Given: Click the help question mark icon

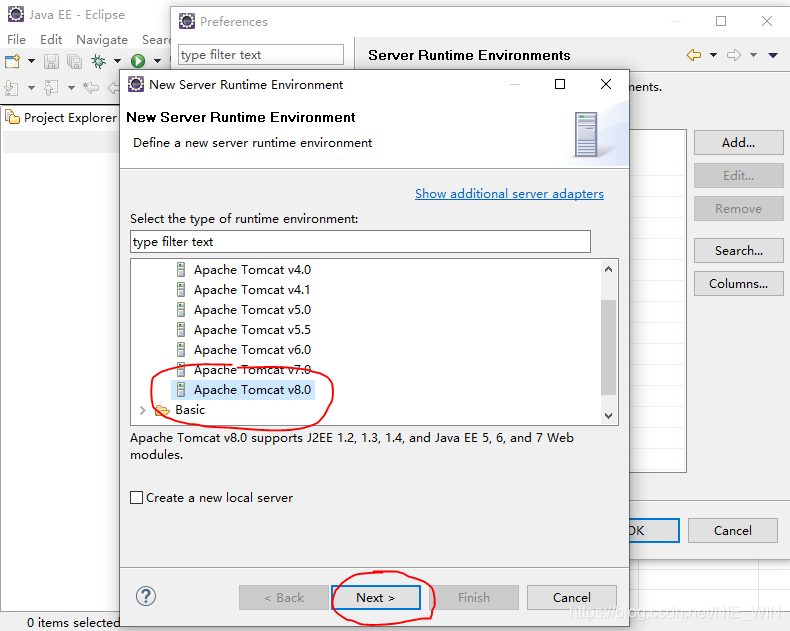Looking at the screenshot, I should pos(146,596).
